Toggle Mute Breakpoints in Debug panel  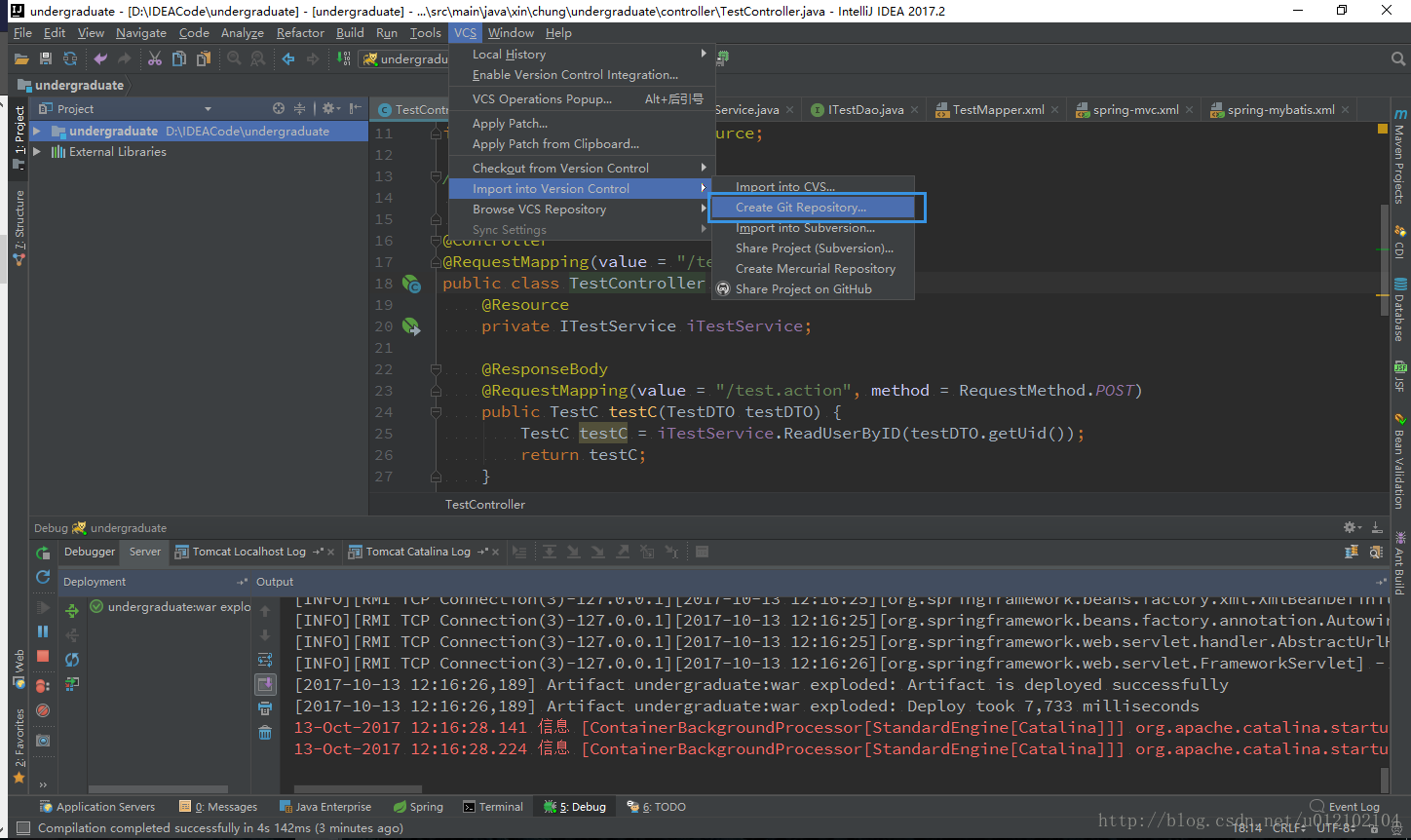(43, 710)
